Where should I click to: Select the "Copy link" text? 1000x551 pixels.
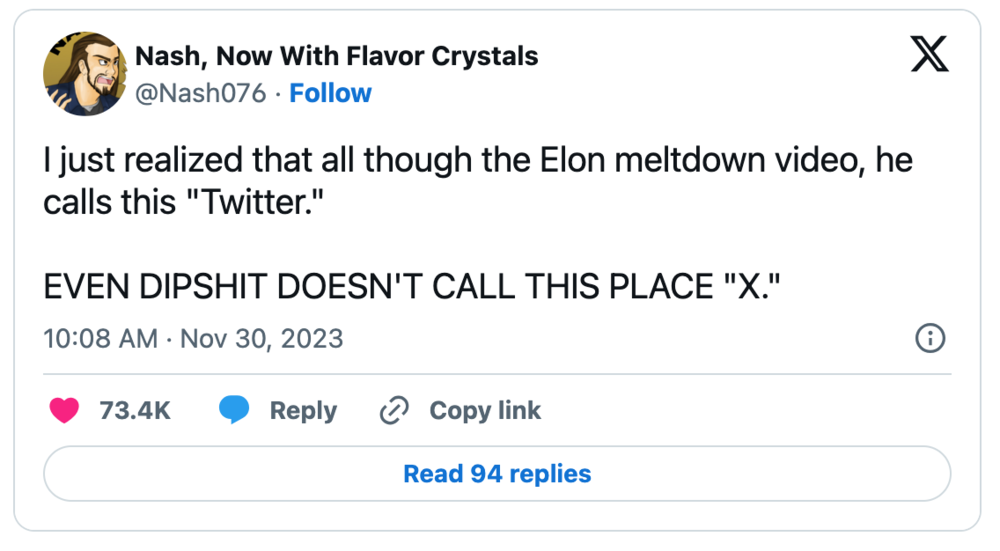coord(485,411)
